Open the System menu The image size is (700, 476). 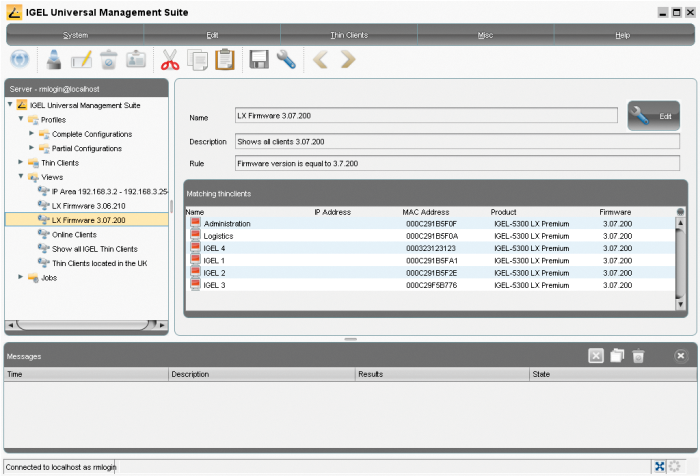point(75,35)
